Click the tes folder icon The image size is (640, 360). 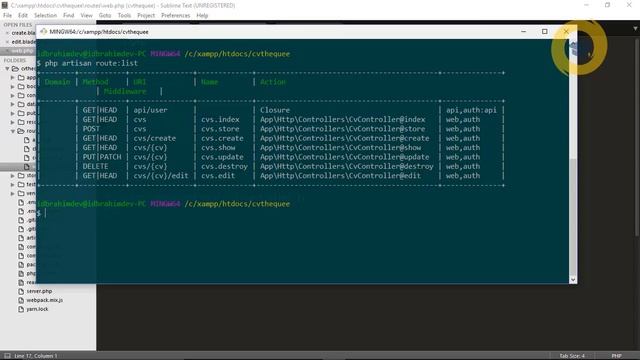pos(21,184)
